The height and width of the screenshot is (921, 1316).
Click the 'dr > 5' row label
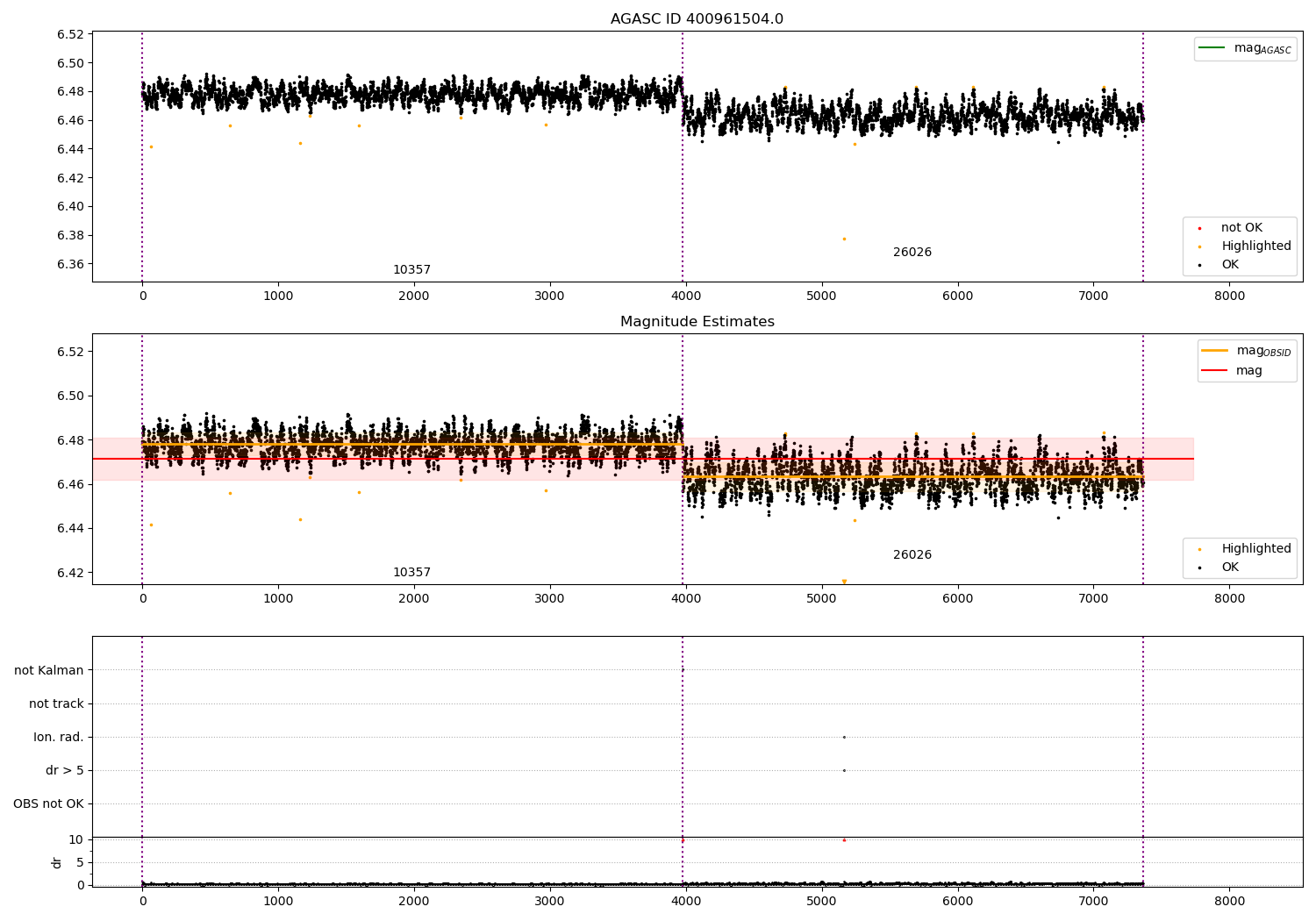click(65, 770)
